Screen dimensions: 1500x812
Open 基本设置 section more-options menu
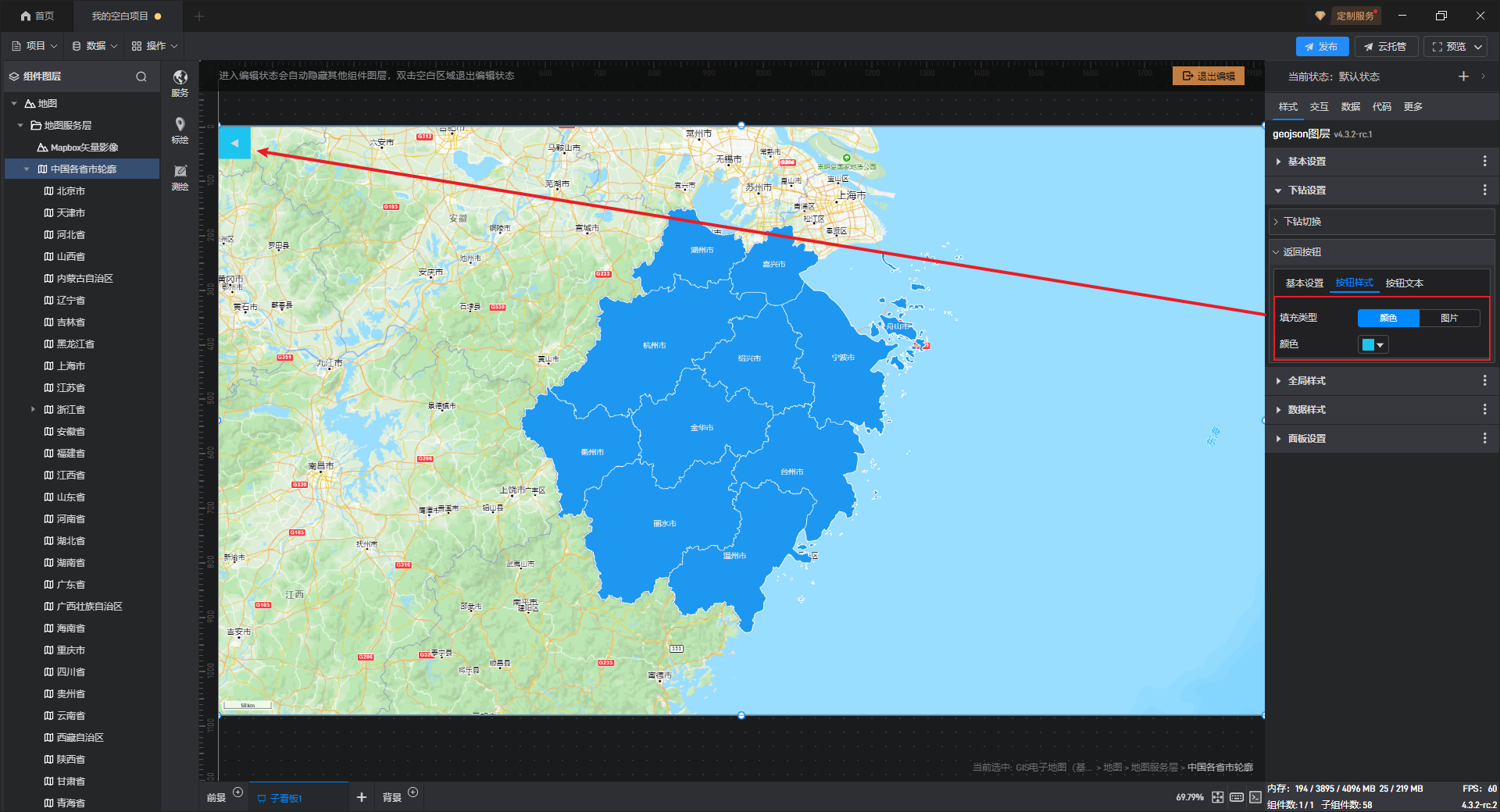pyautogui.click(x=1484, y=162)
